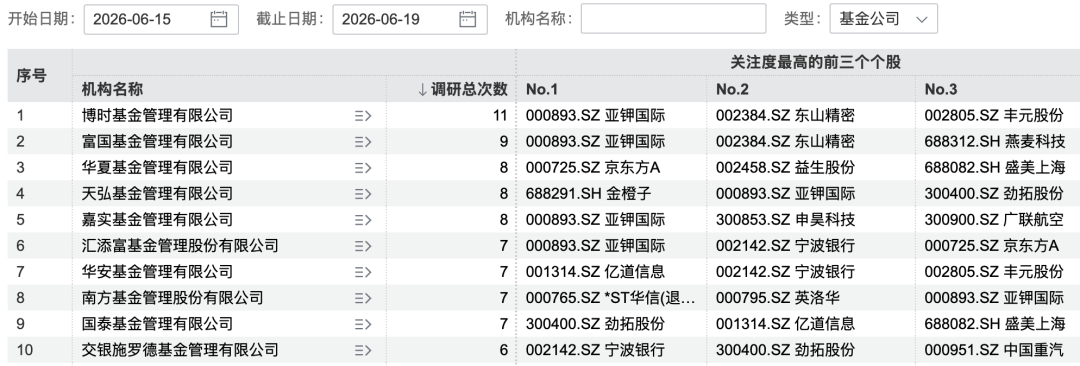Click 000765.SZ *ST华信 stock cell
The width and height of the screenshot is (1080, 366).
[x=610, y=298]
